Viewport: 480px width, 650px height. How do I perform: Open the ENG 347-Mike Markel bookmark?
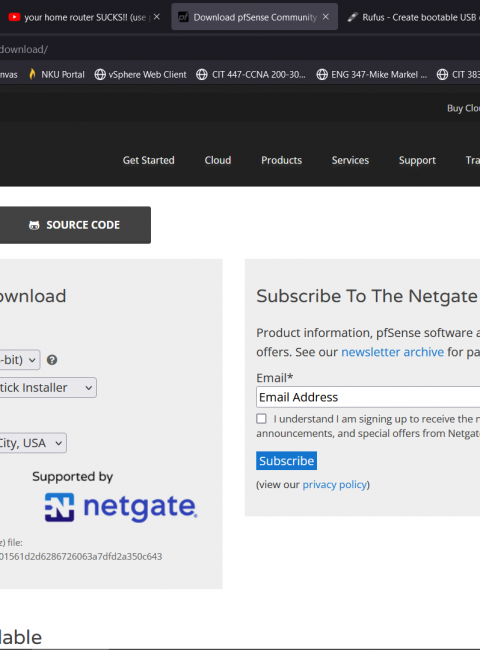pos(372,75)
